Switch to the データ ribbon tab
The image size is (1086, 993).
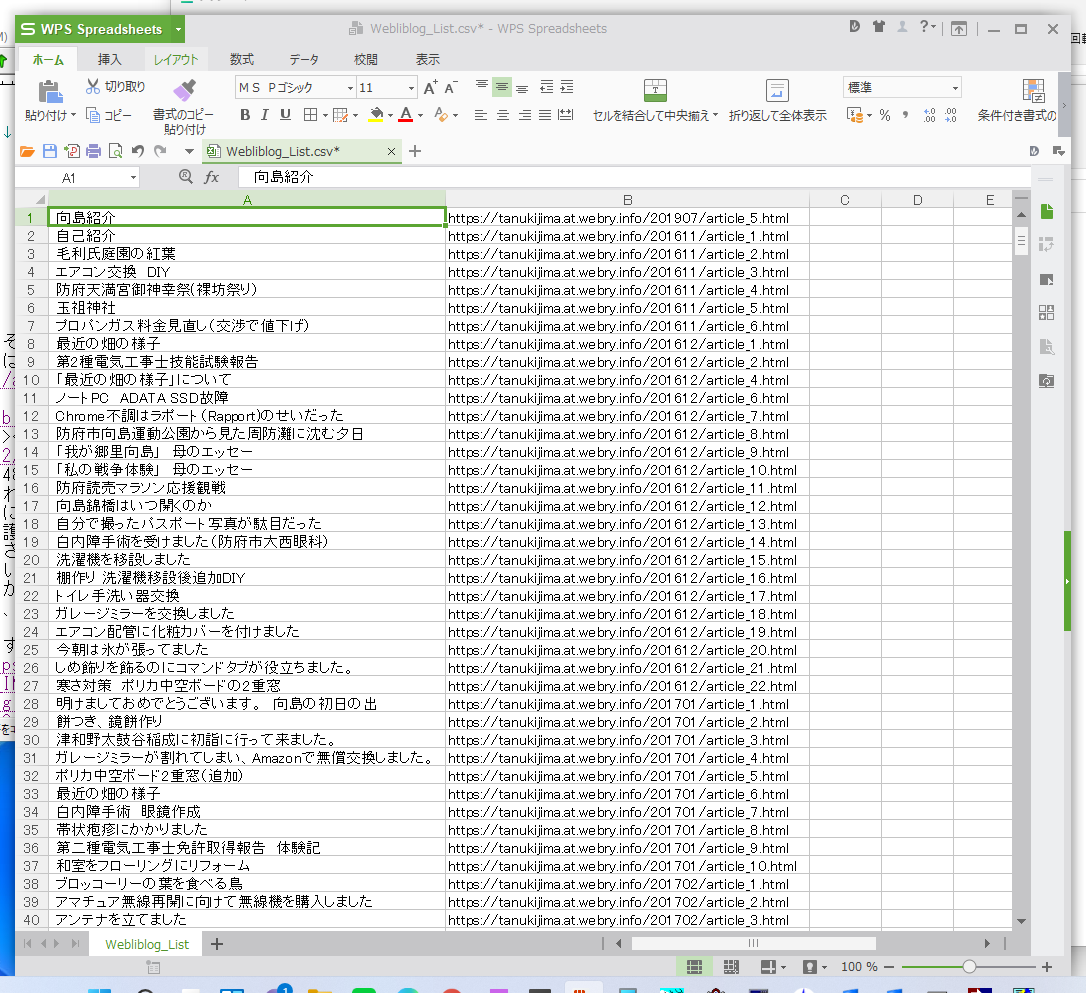[304, 60]
